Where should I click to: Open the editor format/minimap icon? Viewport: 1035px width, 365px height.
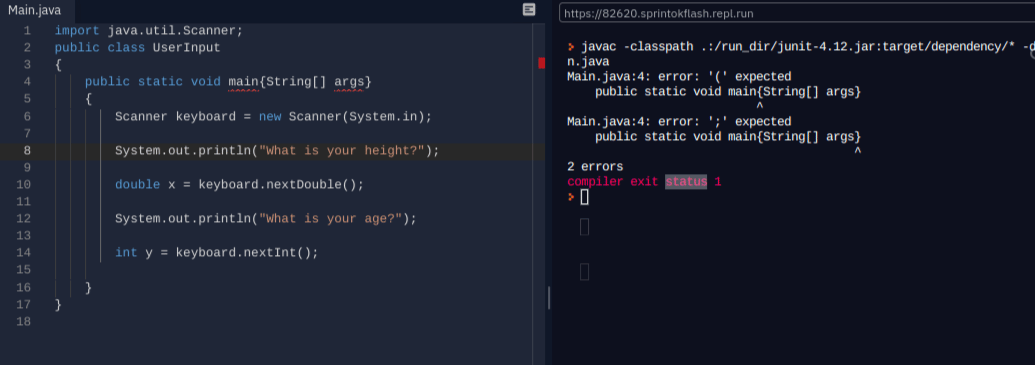tap(529, 9)
